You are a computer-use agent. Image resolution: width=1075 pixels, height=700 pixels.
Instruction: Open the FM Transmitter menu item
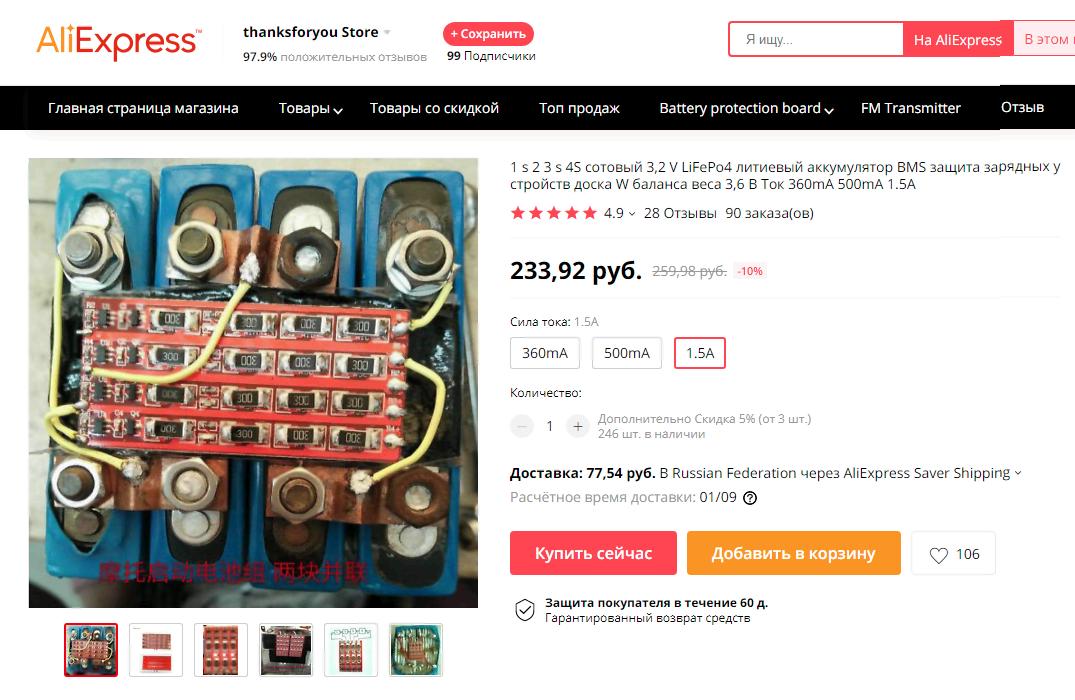pos(910,108)
